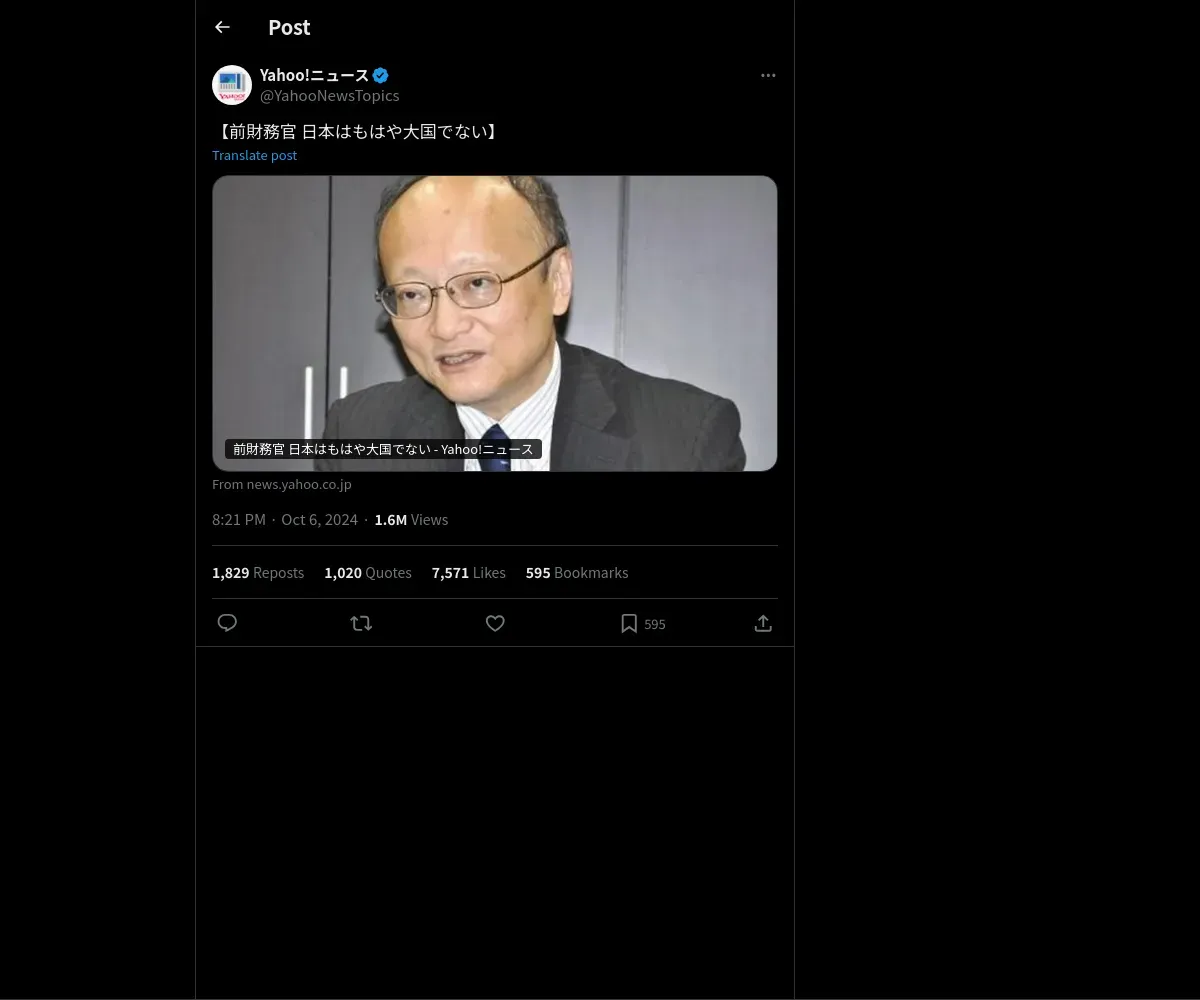
Task: Bookmark the post with bookmark icon
Action: (629, 623)
